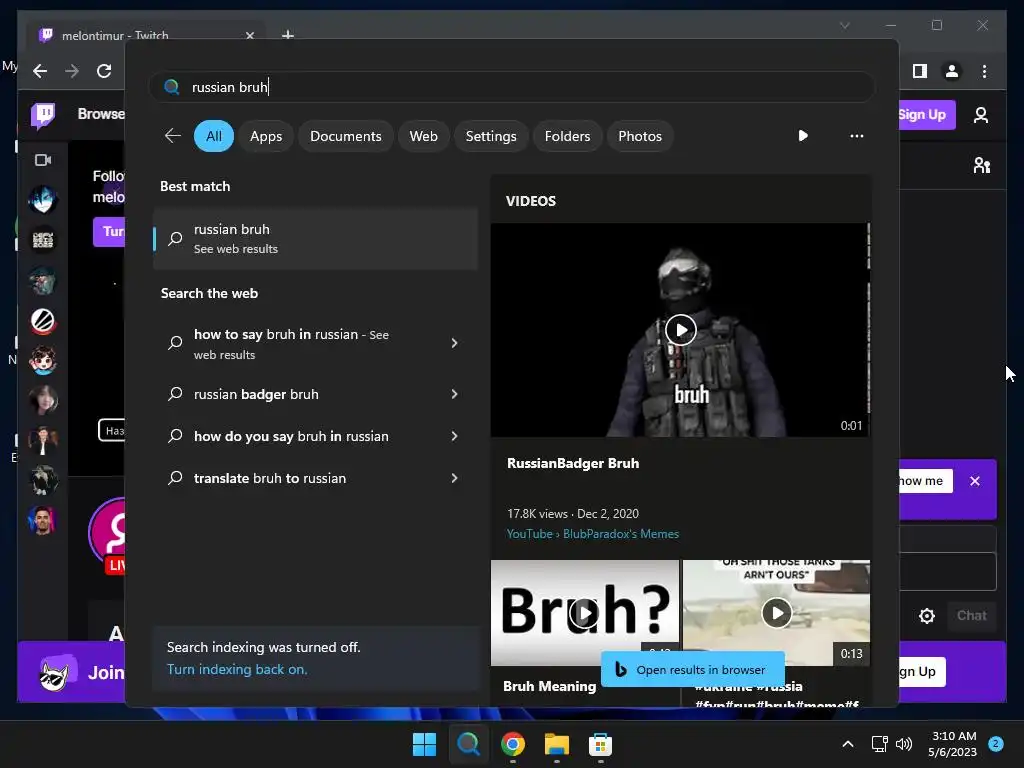Switch to the Web filter tab

click(x=423, y=136)
